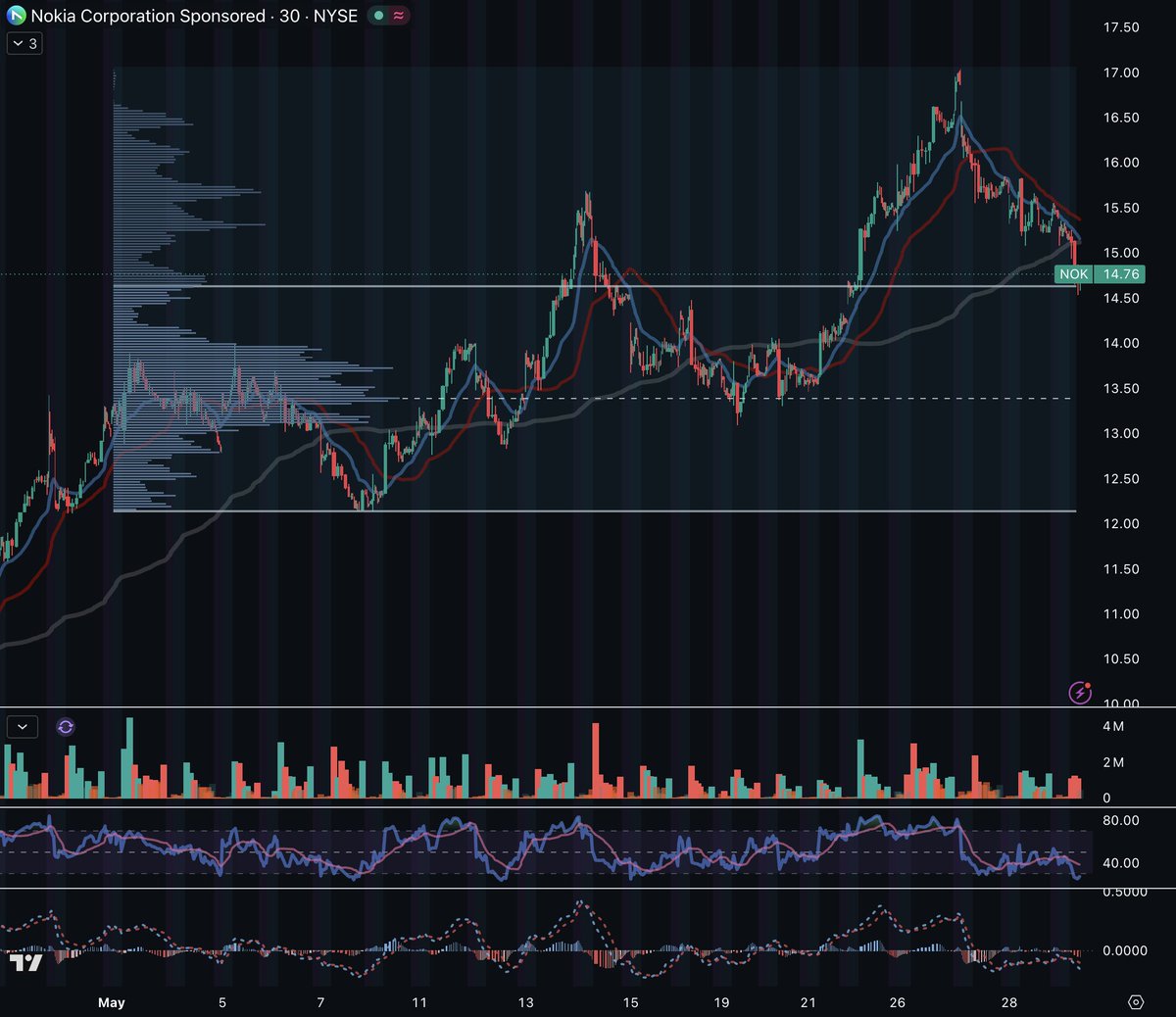This screenshot has height=1017, width=1176.
Task: Click the 13 date on time axis
Action: tap(526, 1002)
